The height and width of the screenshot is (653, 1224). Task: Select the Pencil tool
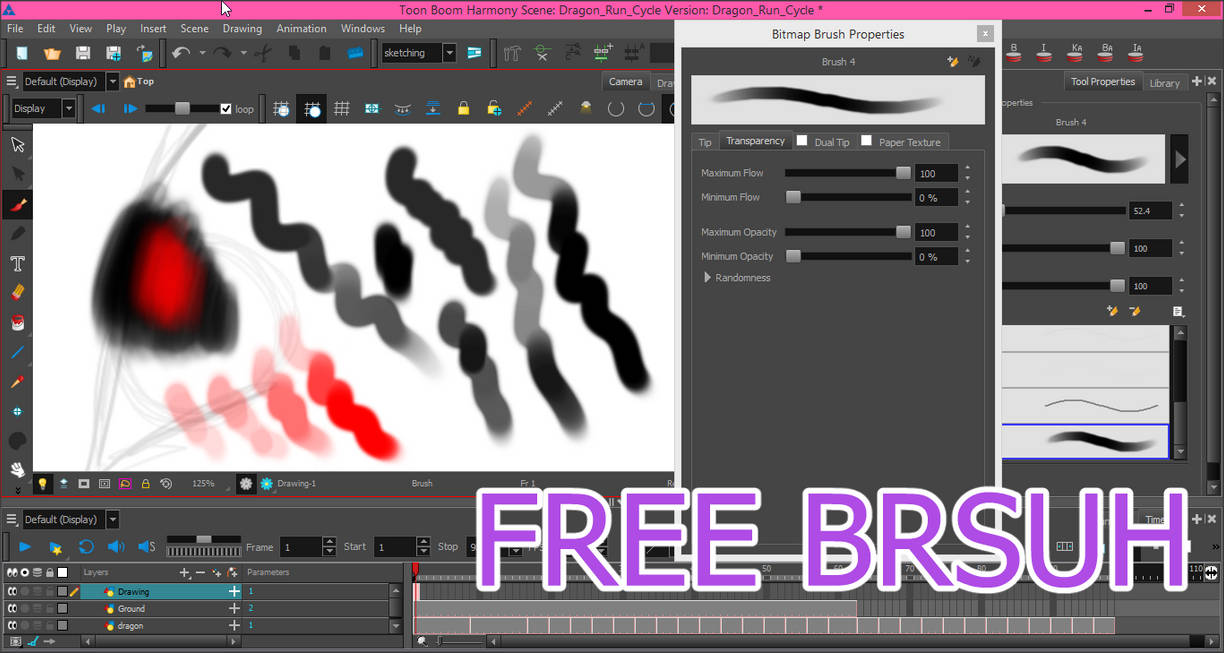(x=17, y=233)
